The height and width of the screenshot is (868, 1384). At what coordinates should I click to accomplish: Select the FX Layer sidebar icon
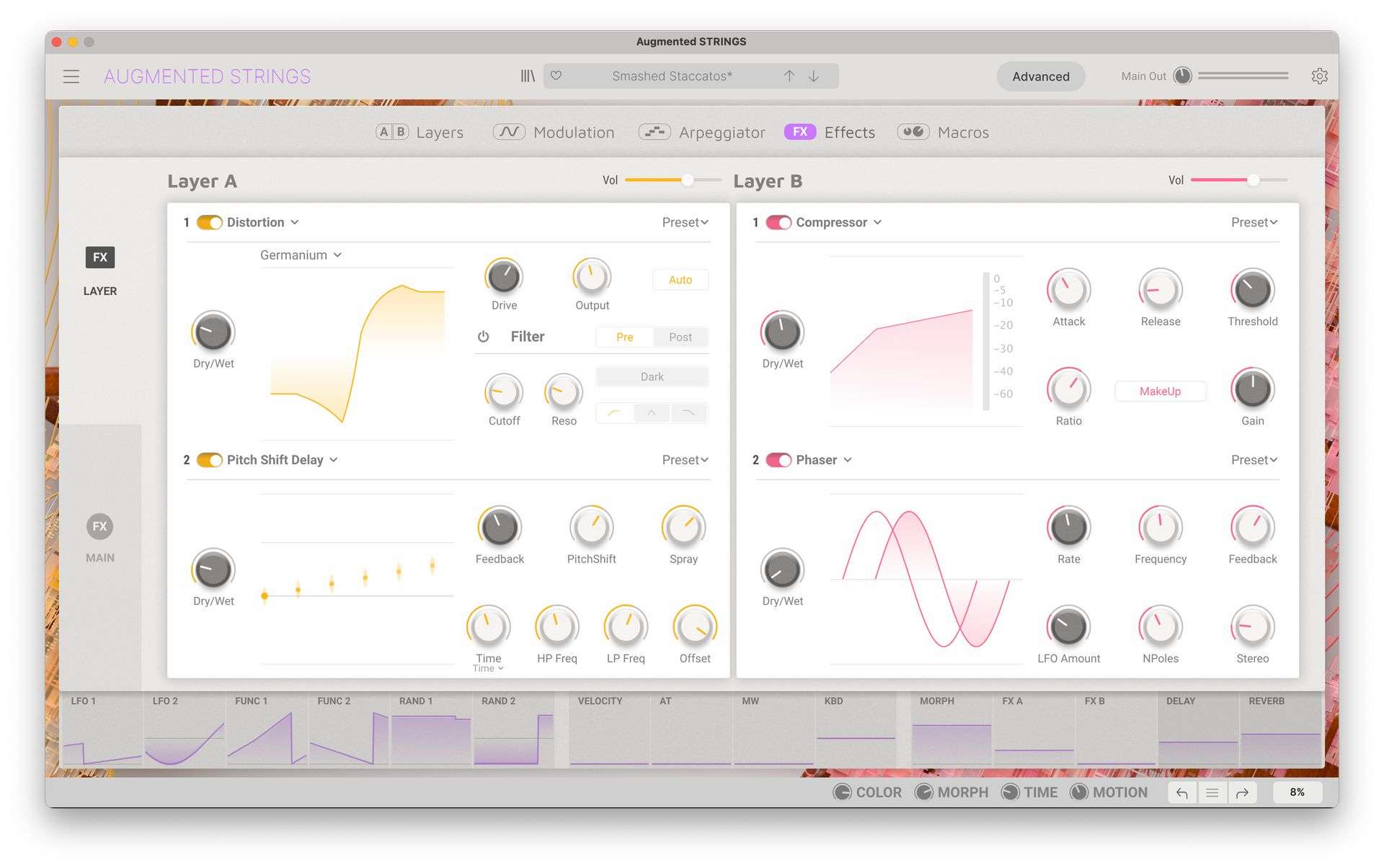coord(100,257)
